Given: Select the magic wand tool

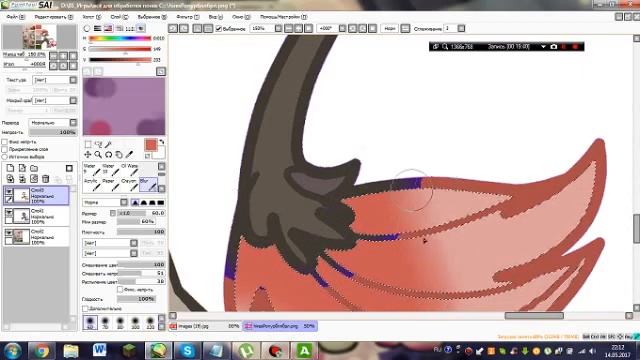Looking at the screenshot, I should point(109,144).
